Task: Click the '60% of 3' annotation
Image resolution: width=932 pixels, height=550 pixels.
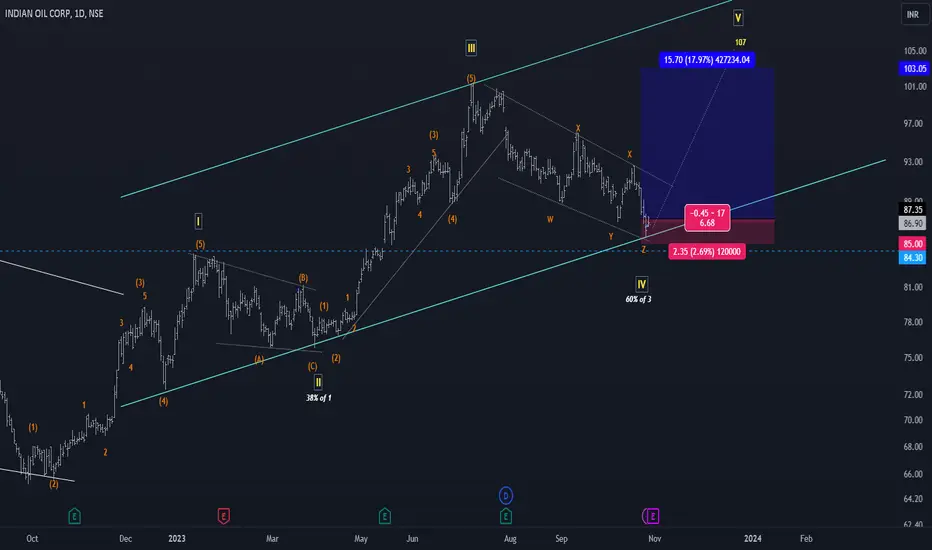Action: point(638,299)
